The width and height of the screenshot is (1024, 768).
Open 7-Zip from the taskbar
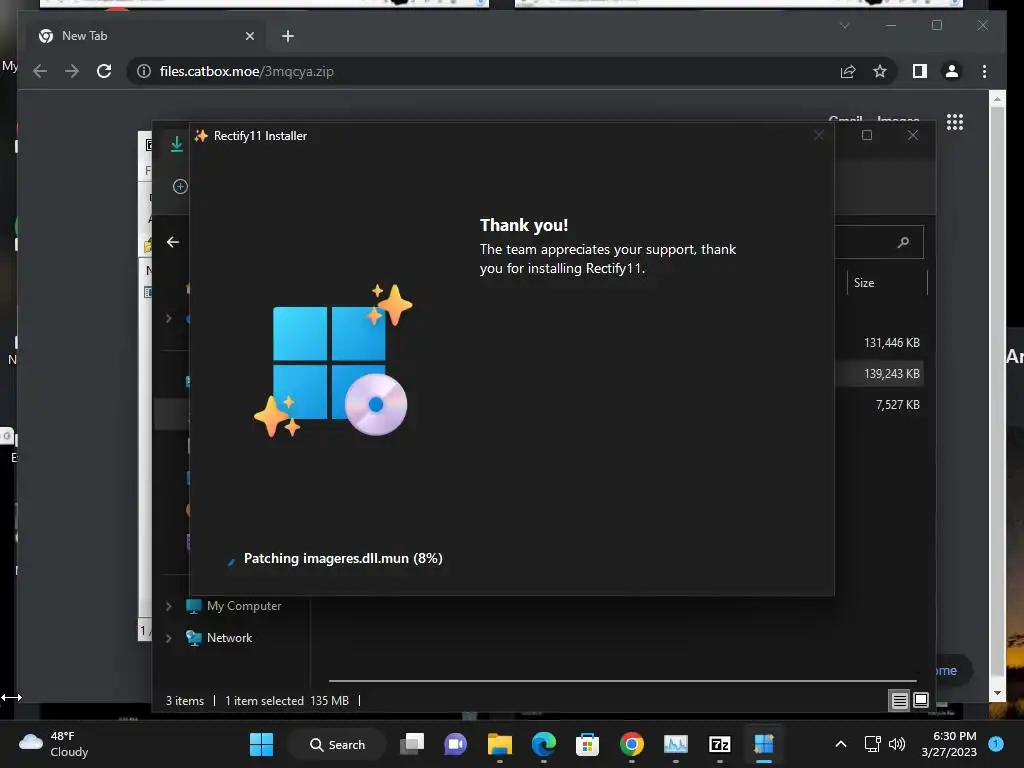(x=719, y=744)
